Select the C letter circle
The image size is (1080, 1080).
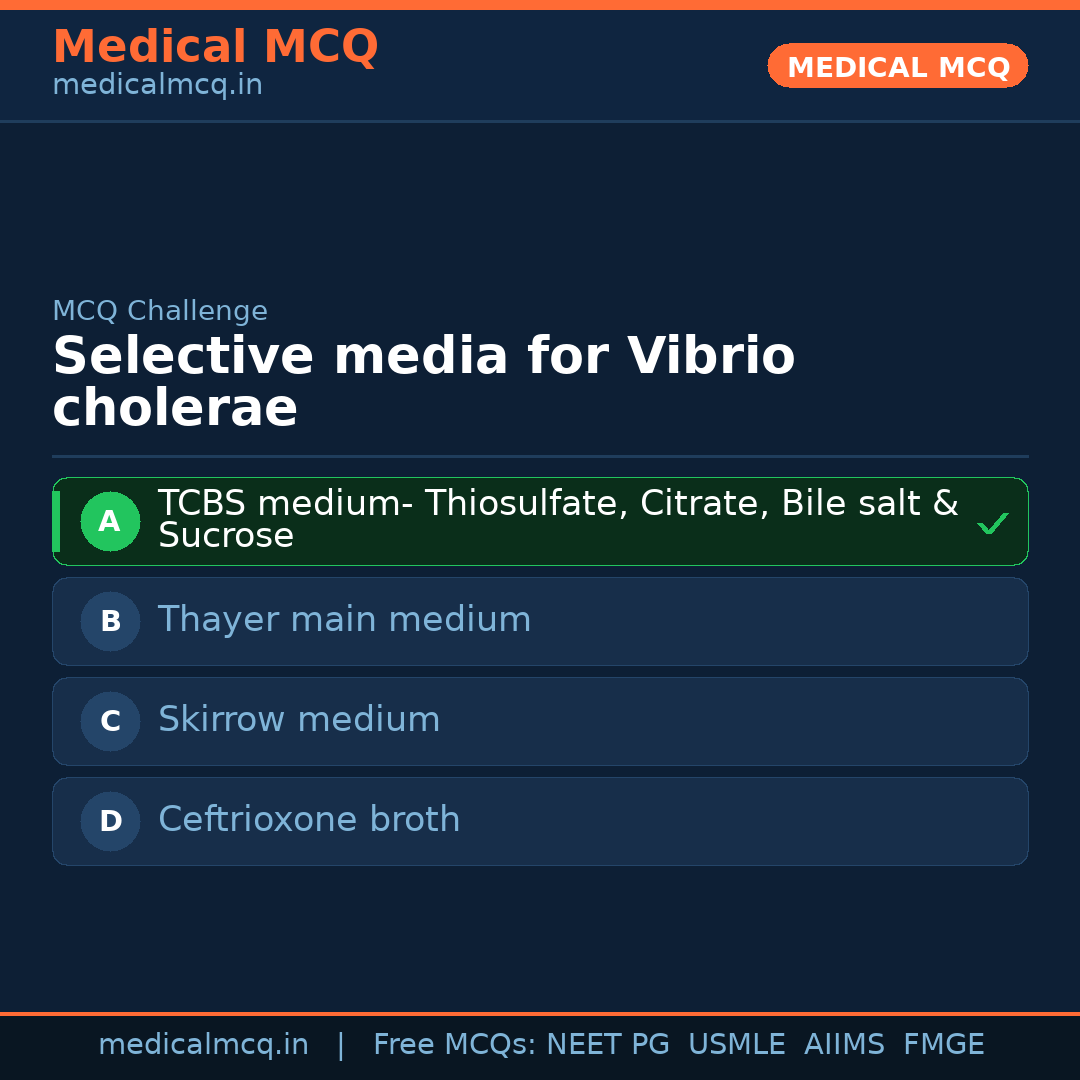(x=110, y=721)
